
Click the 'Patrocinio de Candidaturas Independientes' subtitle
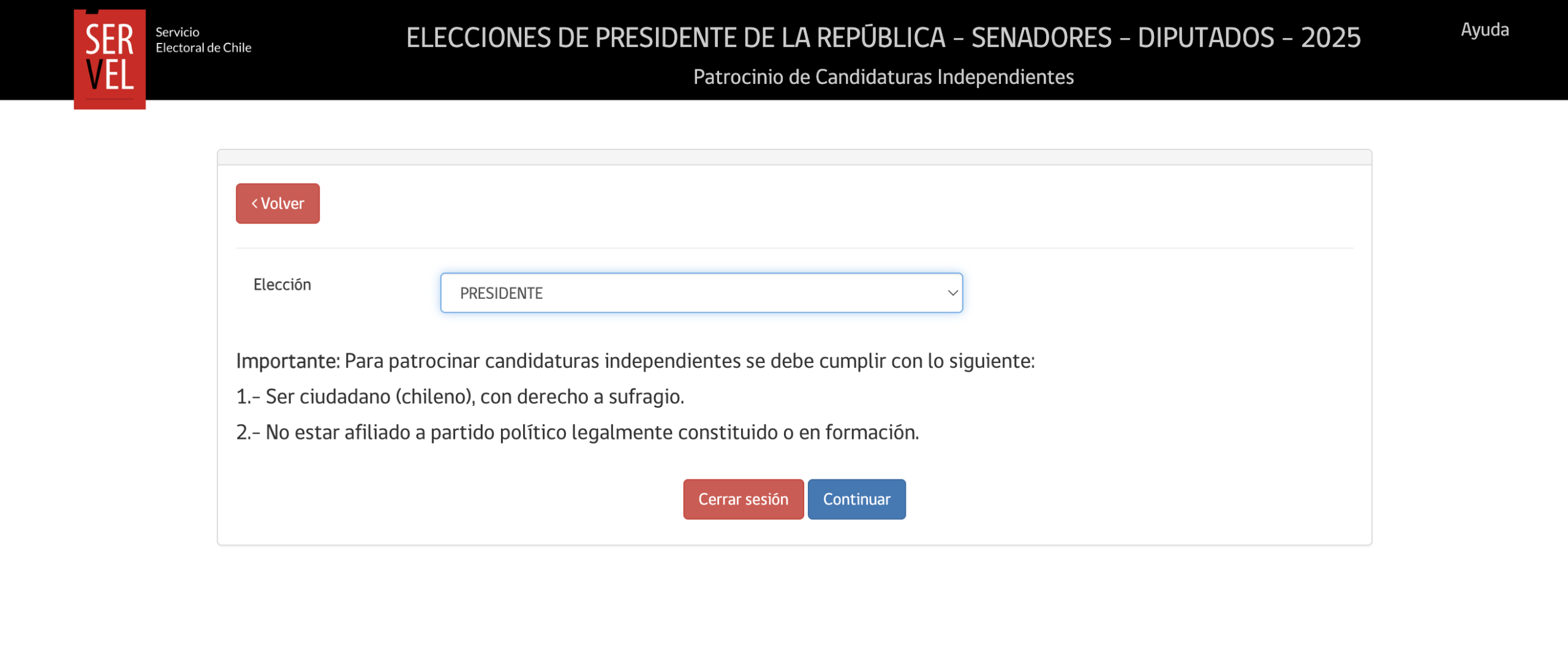[883, 77]
